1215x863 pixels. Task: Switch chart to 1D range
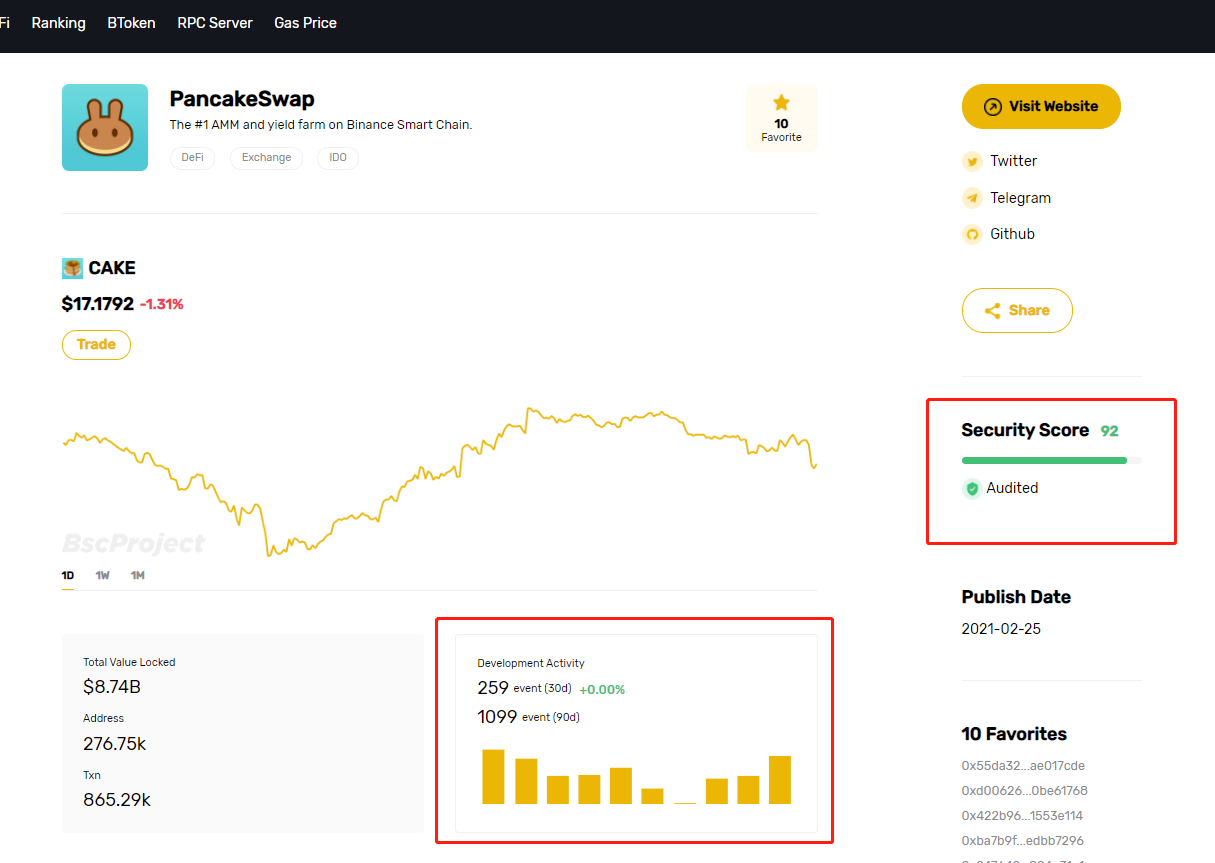68,576
